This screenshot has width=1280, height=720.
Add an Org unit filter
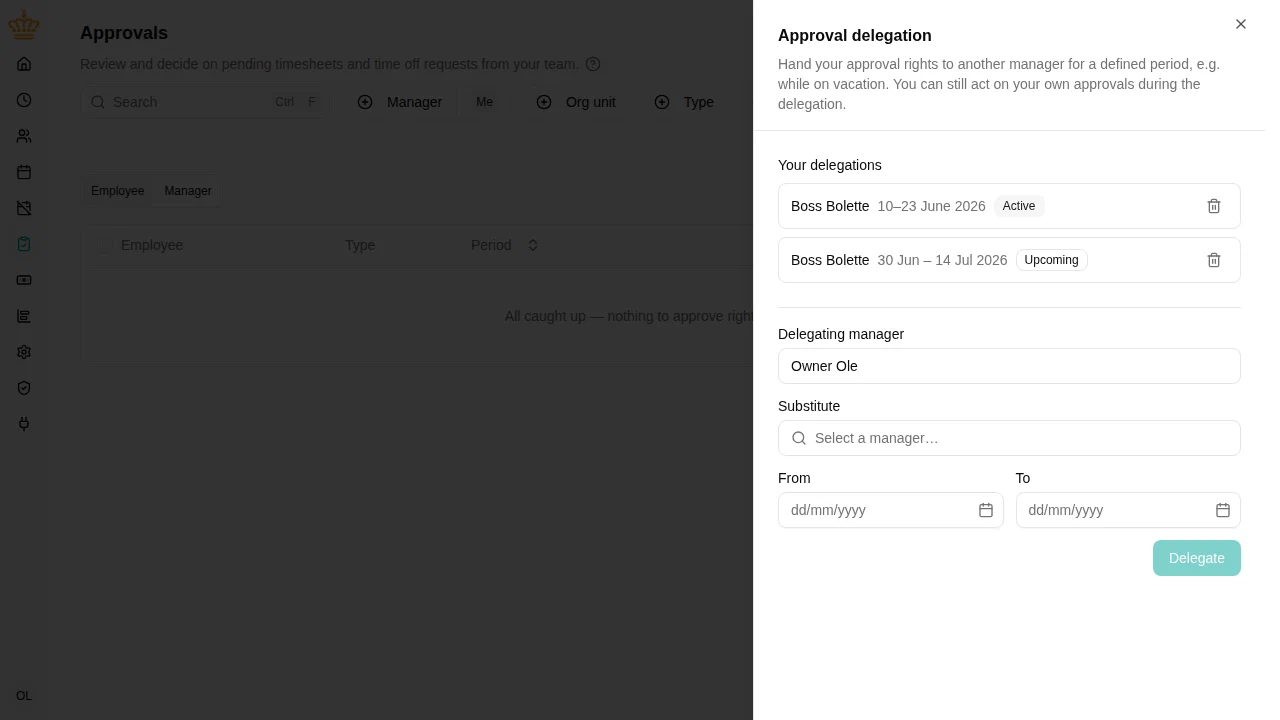(x=576, y=102)
